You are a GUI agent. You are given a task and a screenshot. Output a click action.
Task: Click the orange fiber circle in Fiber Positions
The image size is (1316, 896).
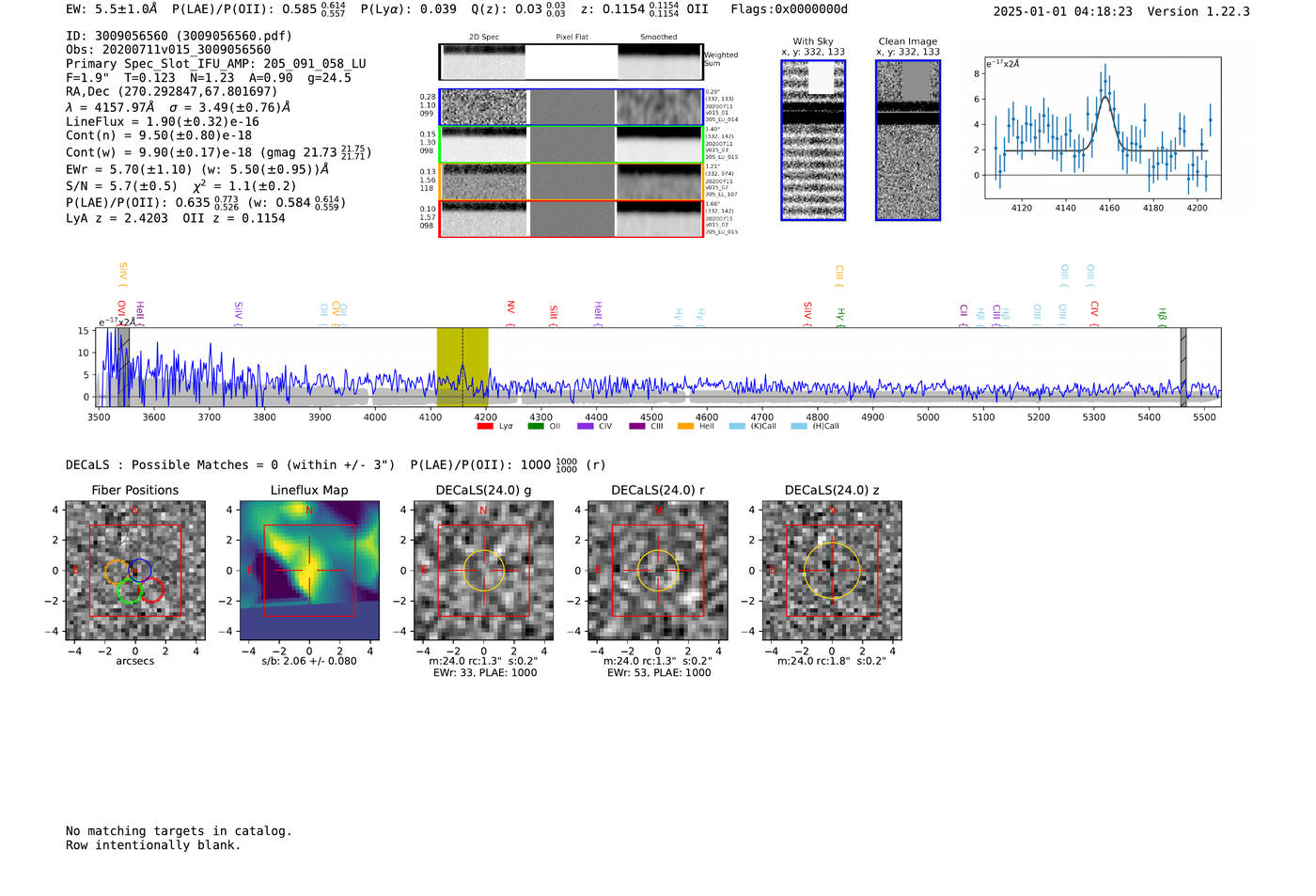(x=117, y=571)
